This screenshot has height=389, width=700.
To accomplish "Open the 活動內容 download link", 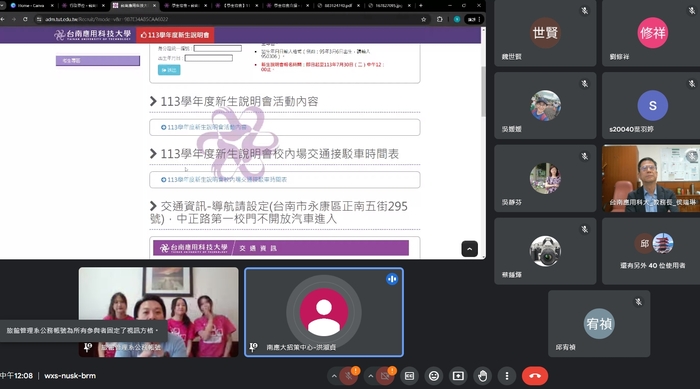I will (x=204, y=127).
